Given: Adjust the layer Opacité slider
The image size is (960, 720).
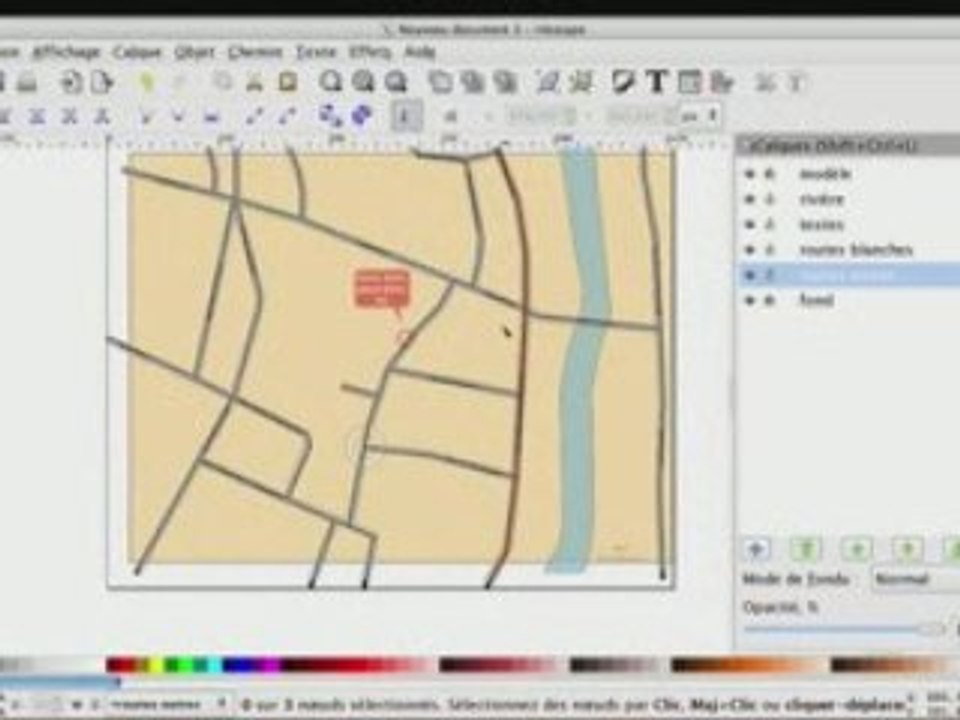Looking at the screenshot, I should tap(845, 629).
